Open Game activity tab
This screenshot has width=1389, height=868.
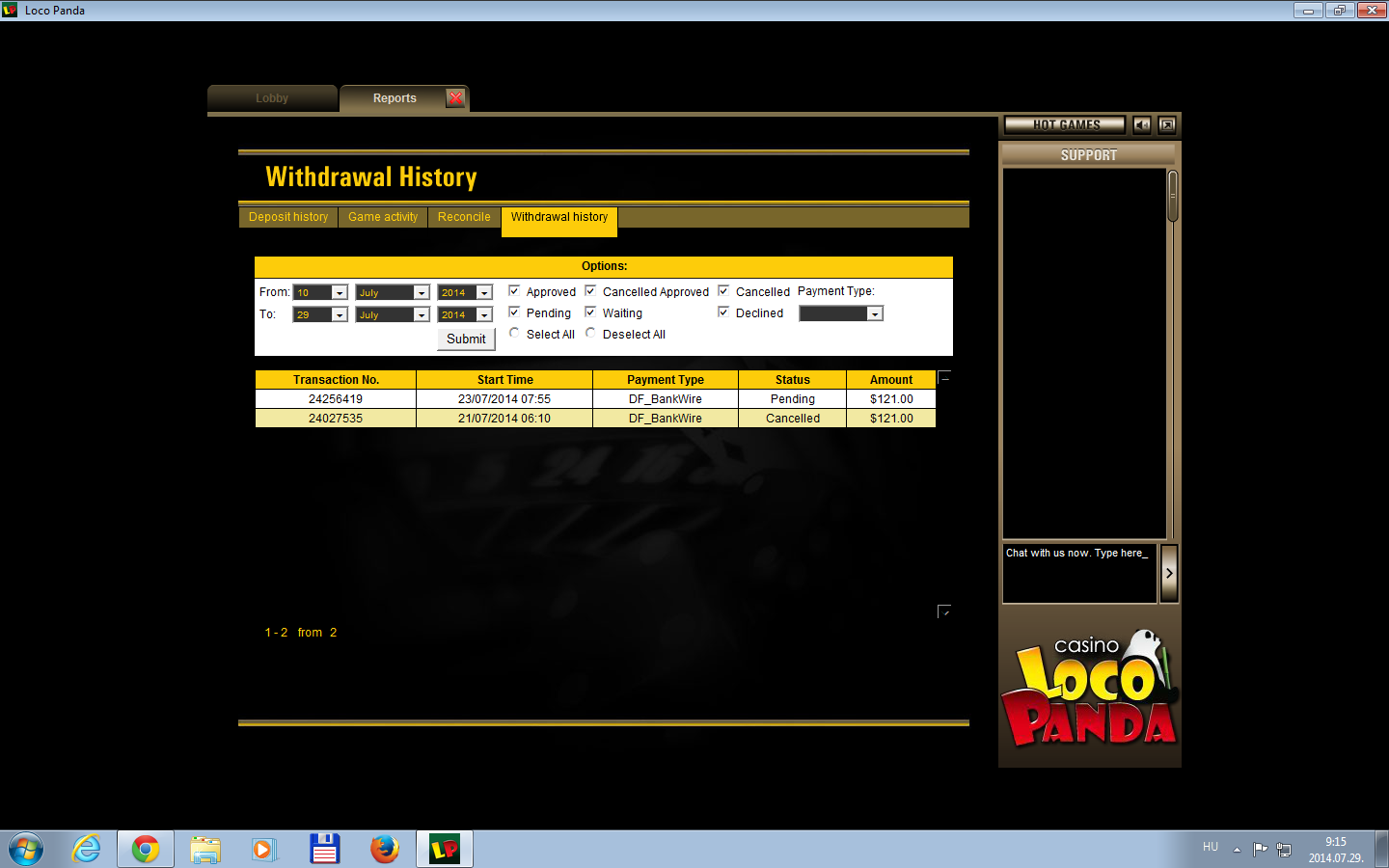pos(383,217)
